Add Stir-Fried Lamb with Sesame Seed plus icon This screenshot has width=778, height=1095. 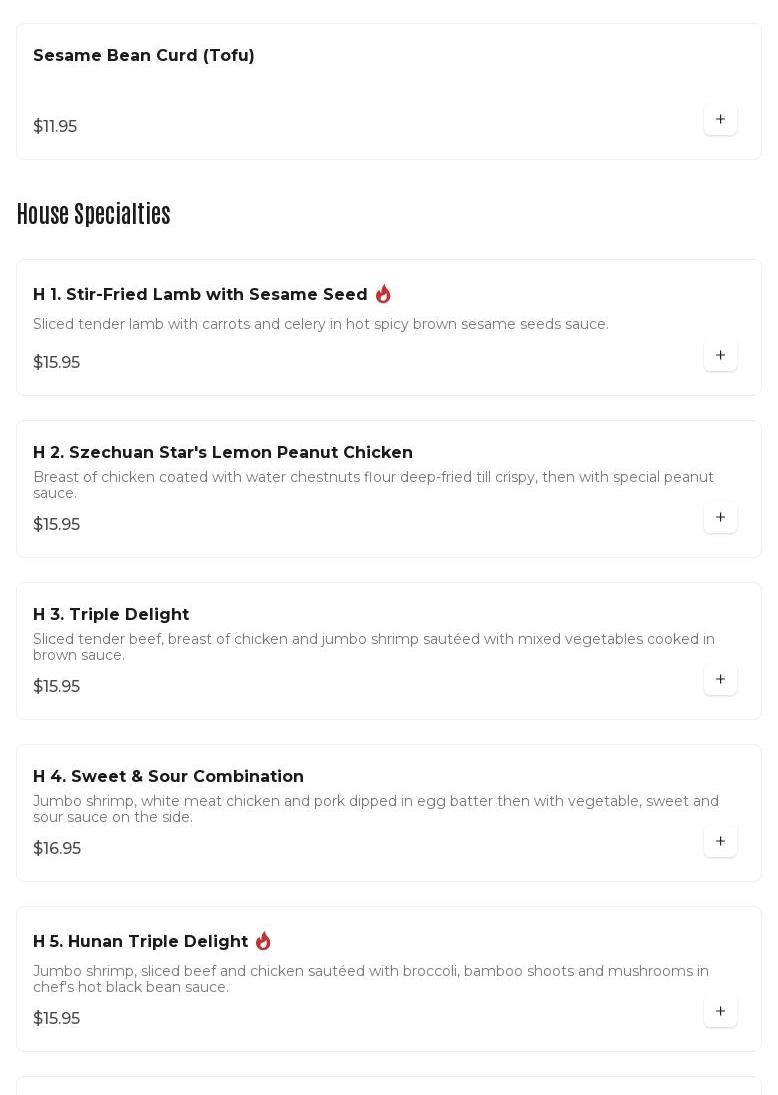click(x=720, y=355)
